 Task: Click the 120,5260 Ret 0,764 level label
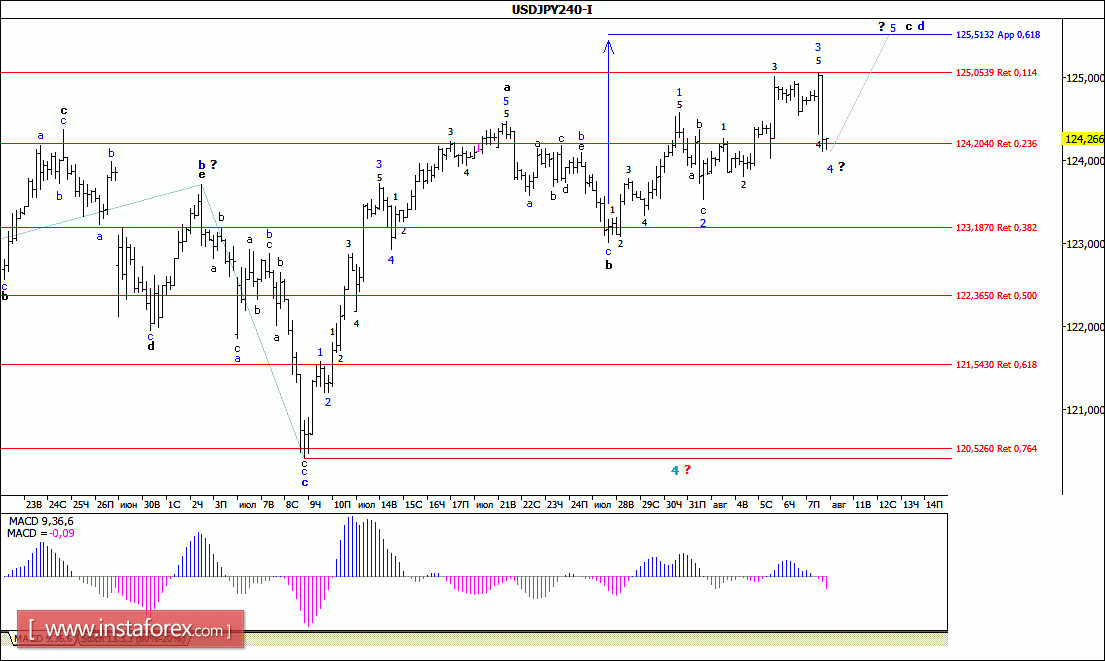[x=996, y=449]
